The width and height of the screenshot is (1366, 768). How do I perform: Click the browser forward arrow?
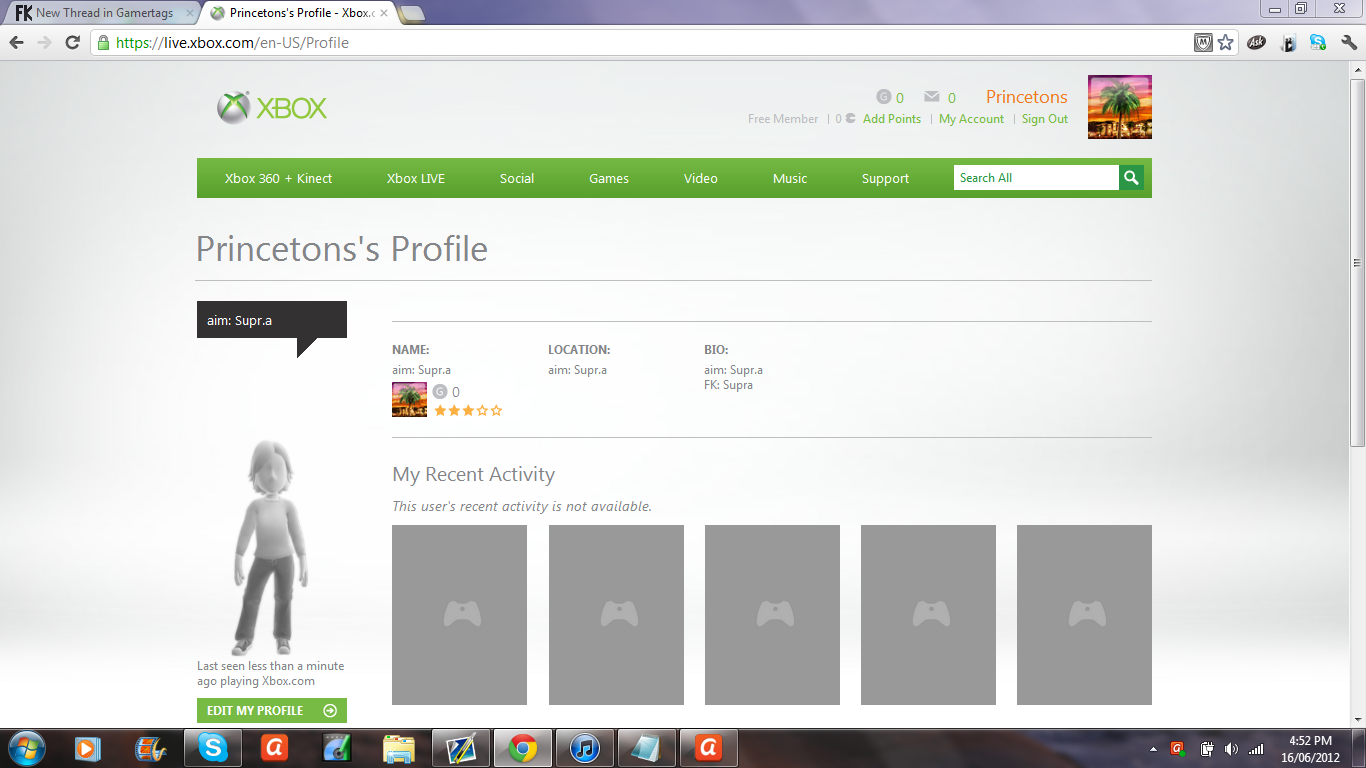coord(44,43)
